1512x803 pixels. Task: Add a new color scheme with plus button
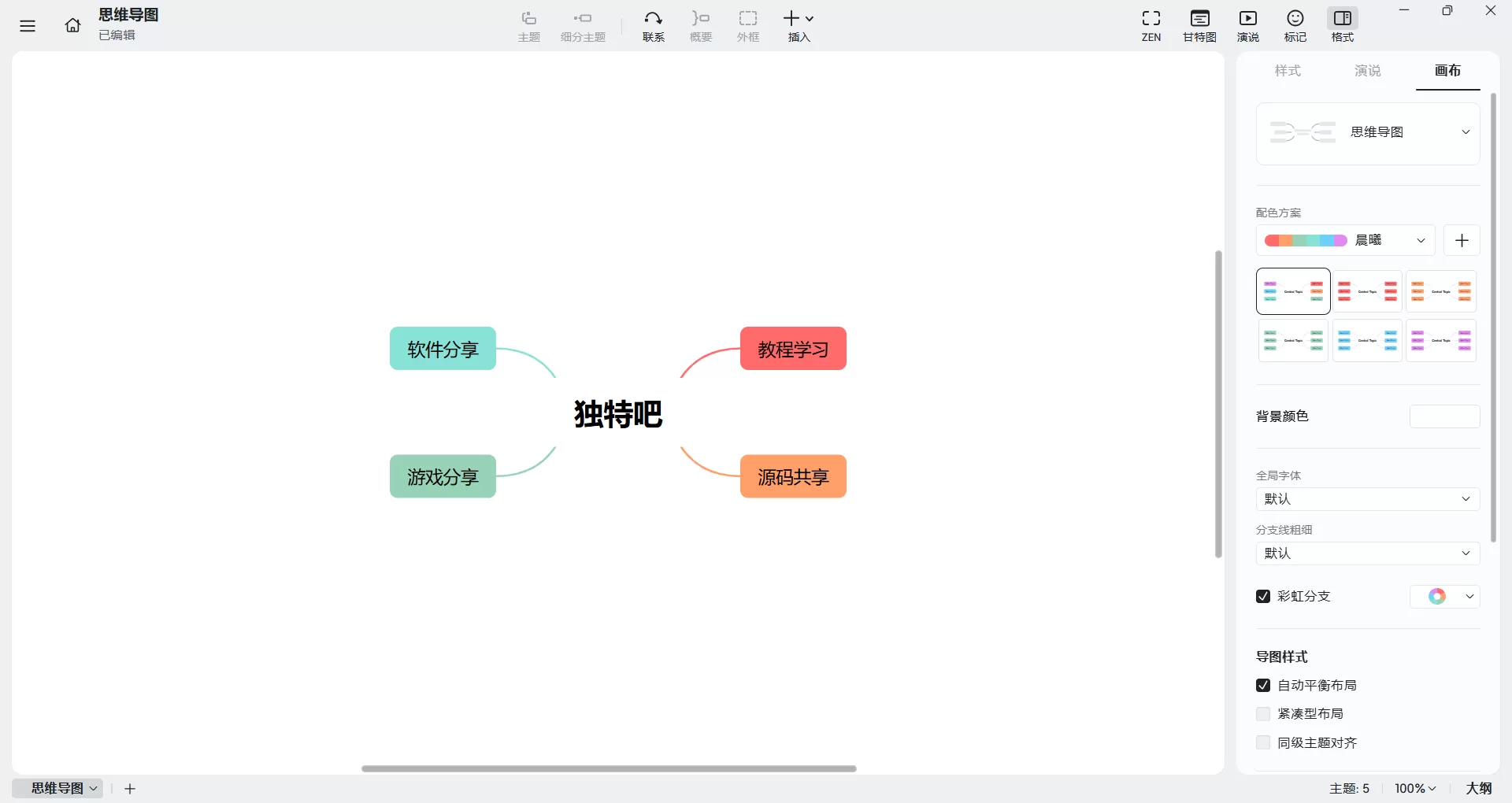[1462, 240]
